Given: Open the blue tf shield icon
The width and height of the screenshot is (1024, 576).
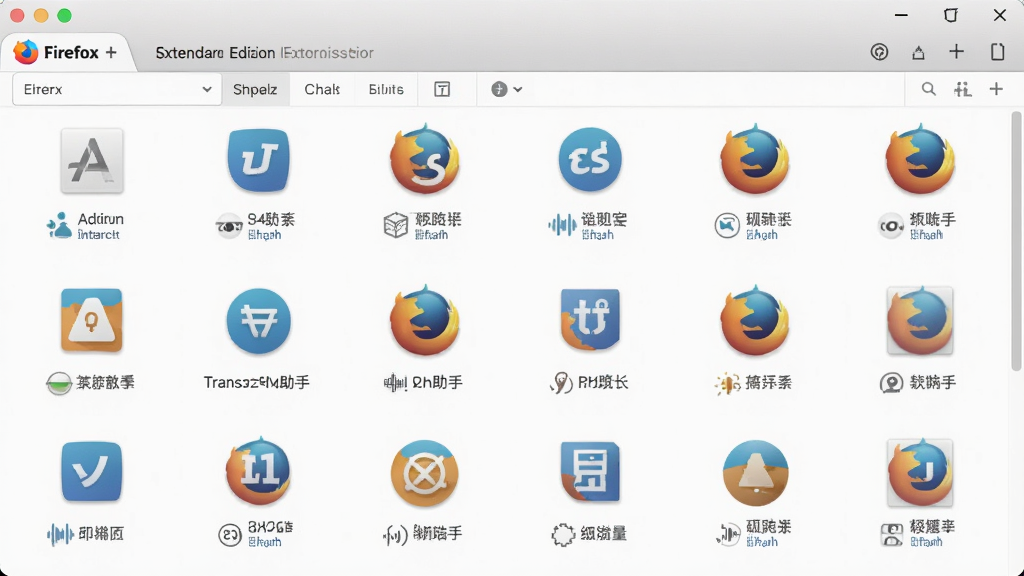Looking at the screenshot, I should tap(590, 319).
